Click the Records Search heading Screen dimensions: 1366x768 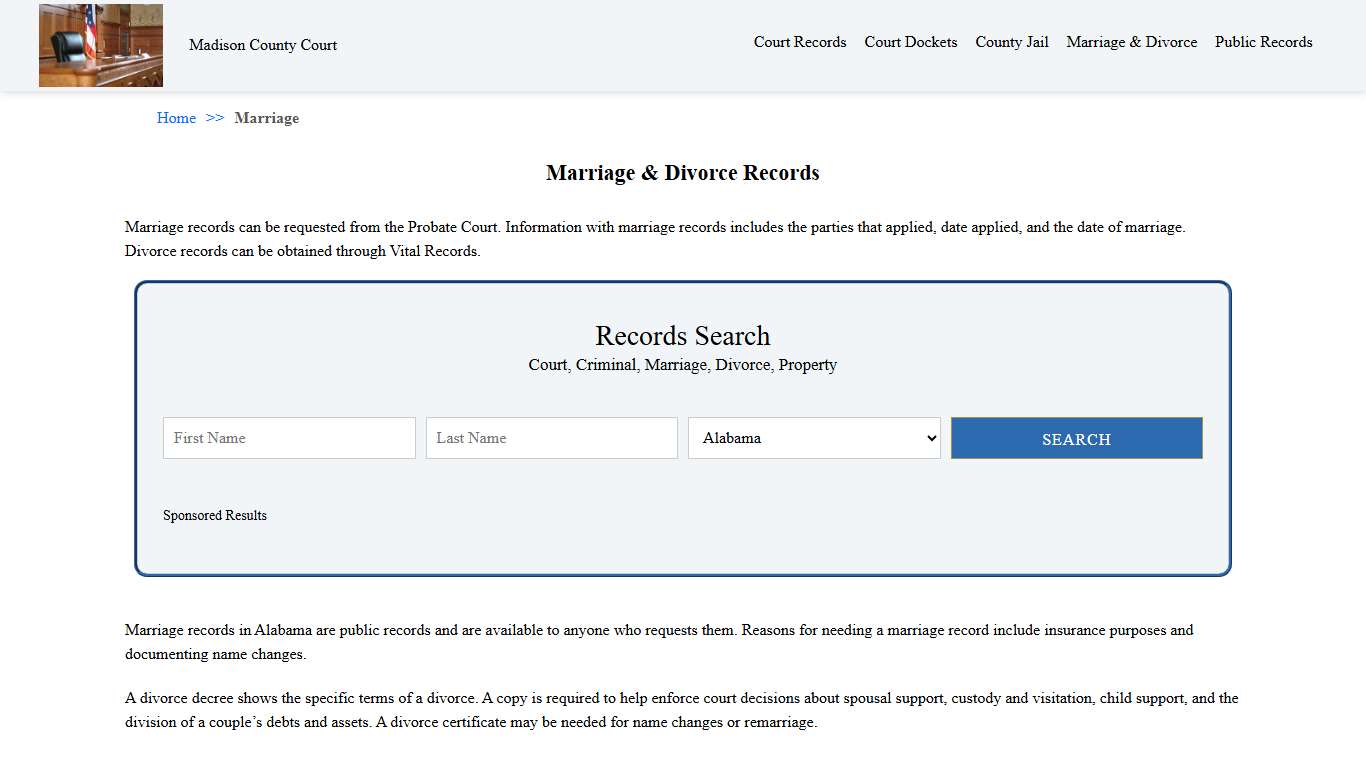tap(682, 336)
